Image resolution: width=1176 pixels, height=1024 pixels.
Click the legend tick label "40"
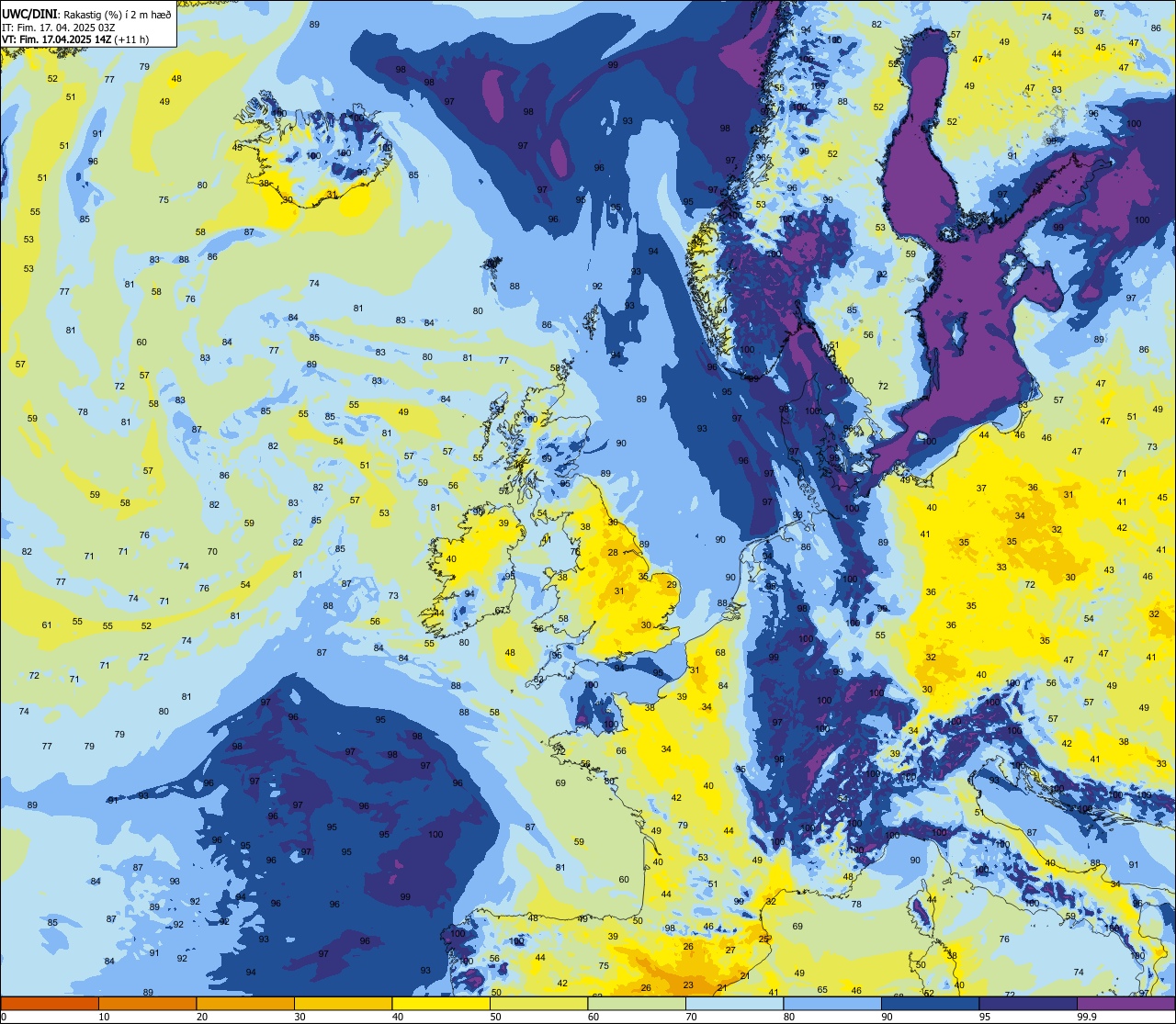coord(398,1017)
